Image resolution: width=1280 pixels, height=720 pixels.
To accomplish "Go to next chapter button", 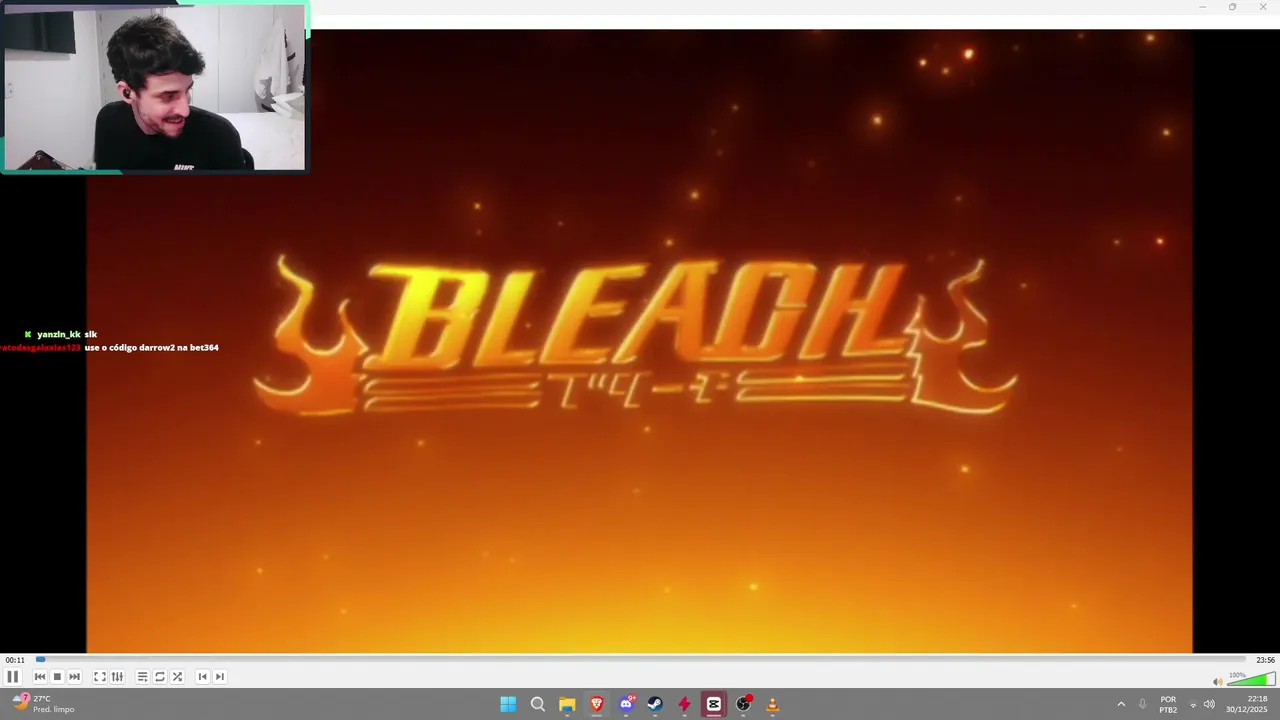I will click(x=220, y=677).
